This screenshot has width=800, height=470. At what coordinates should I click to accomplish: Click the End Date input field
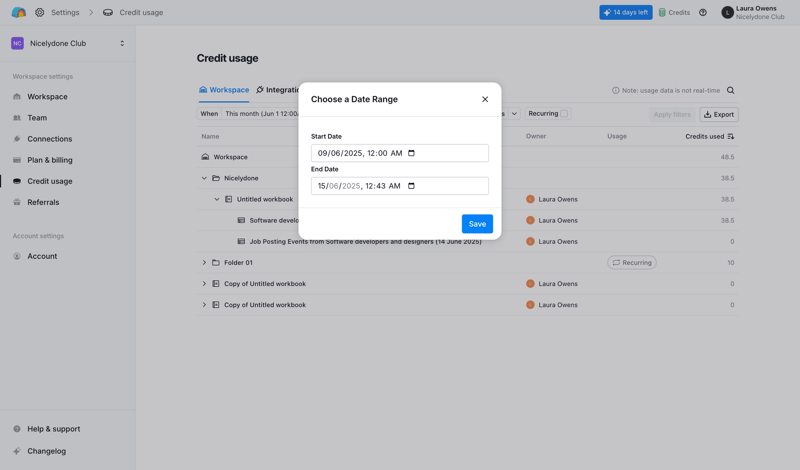[399, 186]
